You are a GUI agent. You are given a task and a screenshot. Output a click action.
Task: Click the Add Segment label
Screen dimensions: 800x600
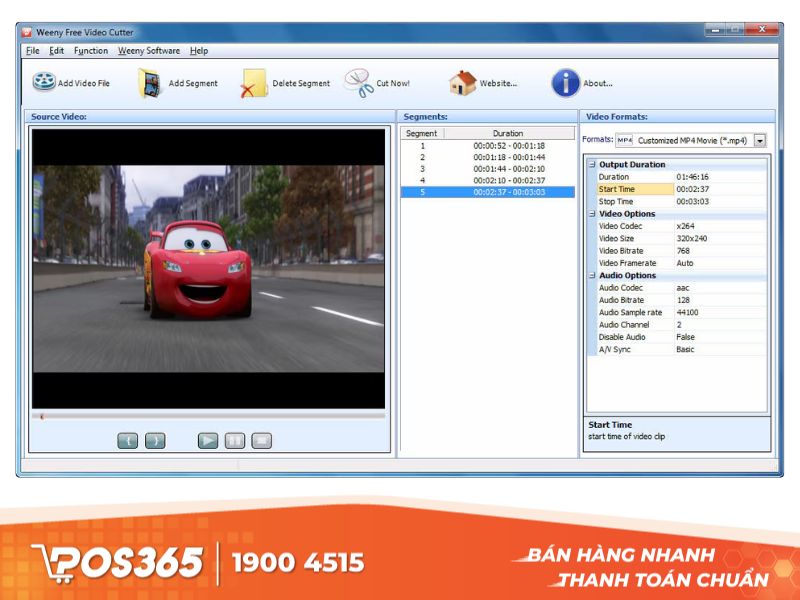point(193,83)
